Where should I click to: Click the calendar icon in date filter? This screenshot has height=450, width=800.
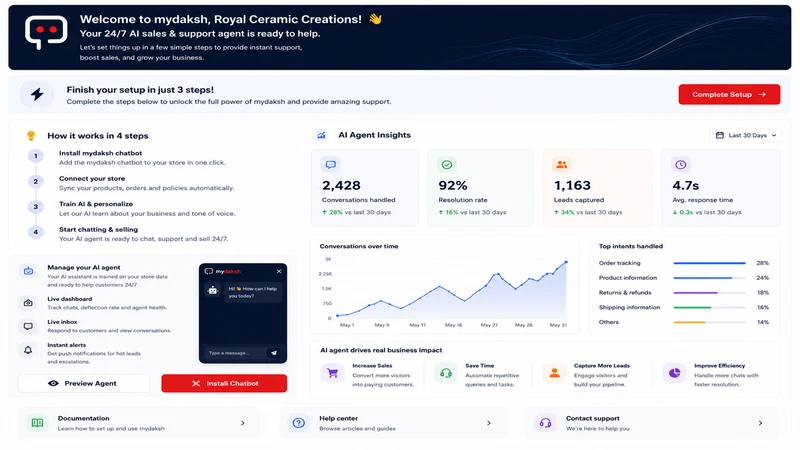point(719,135)
